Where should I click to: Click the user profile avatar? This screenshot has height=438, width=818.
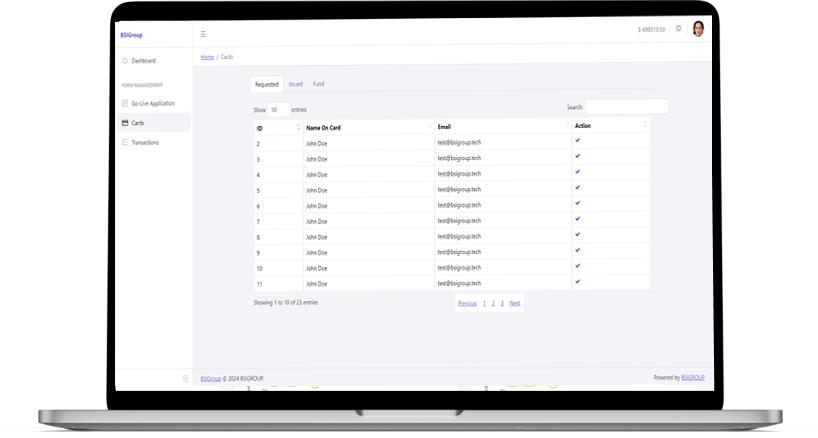point(698,29)
